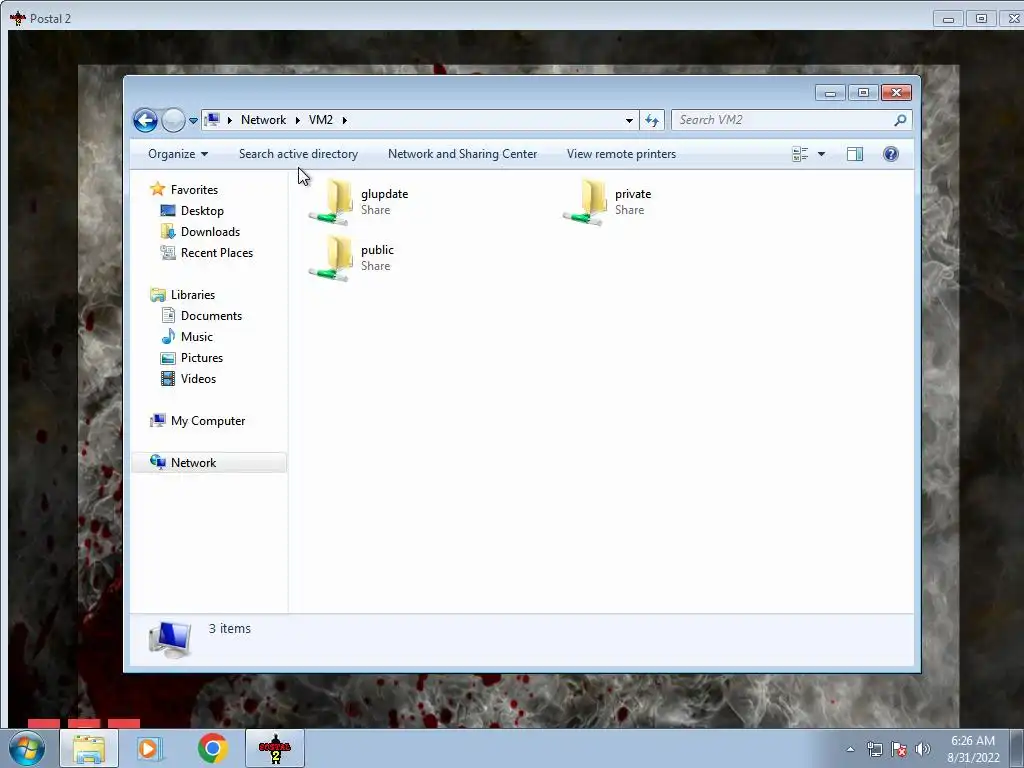Select the computer icon in address bar
Screen dimensions: 1024x768
tap(212, 120)
